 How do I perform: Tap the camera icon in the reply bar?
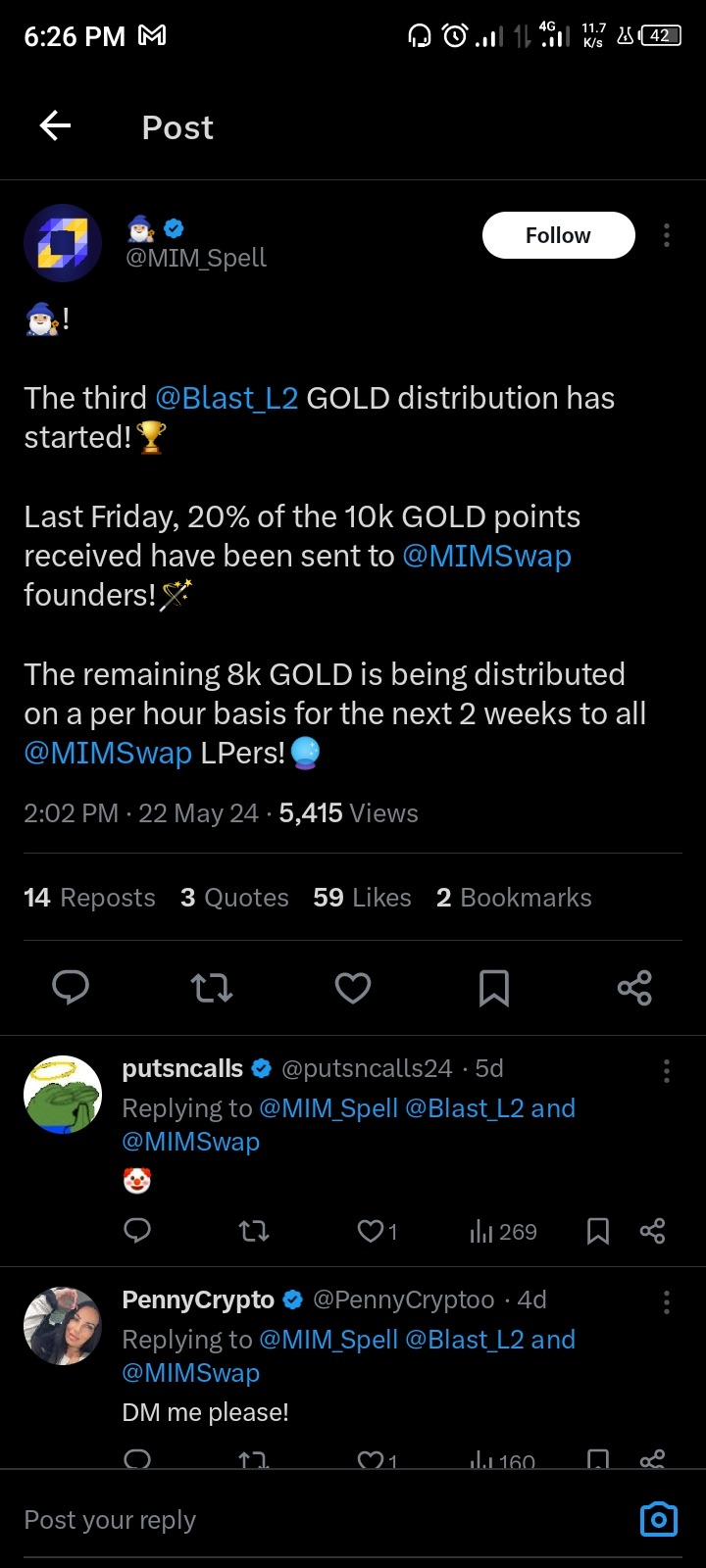659,1519
